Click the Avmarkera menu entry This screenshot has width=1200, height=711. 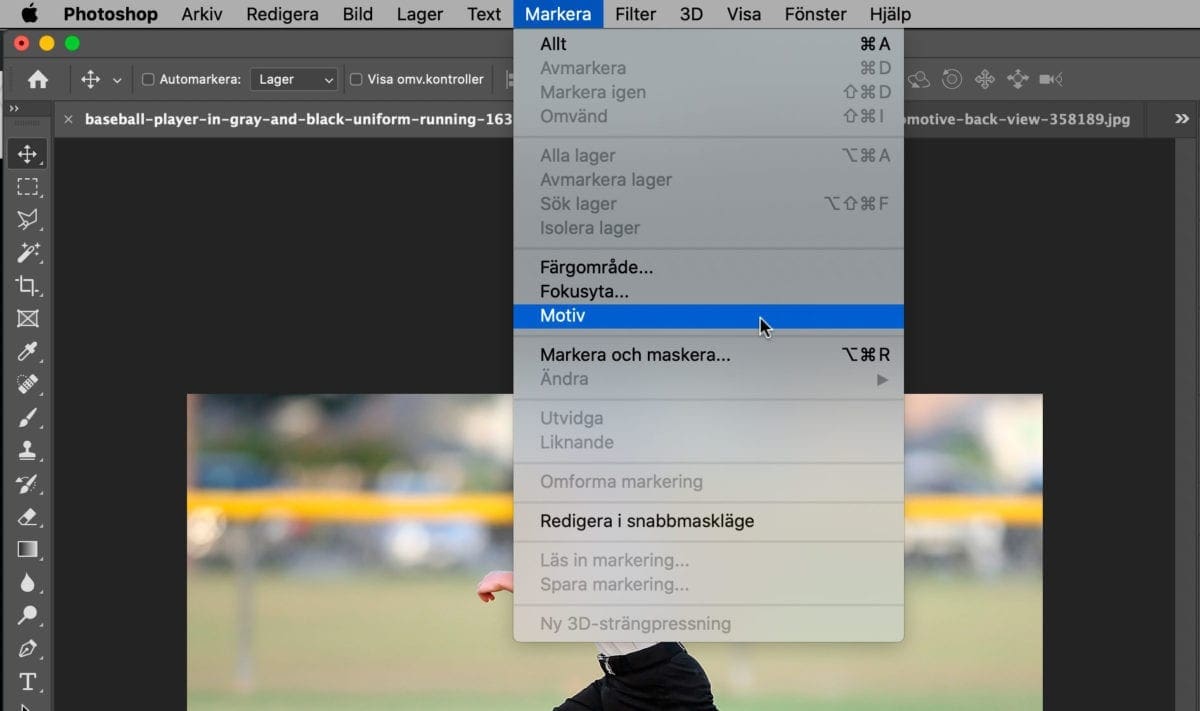tap(708, 68)
